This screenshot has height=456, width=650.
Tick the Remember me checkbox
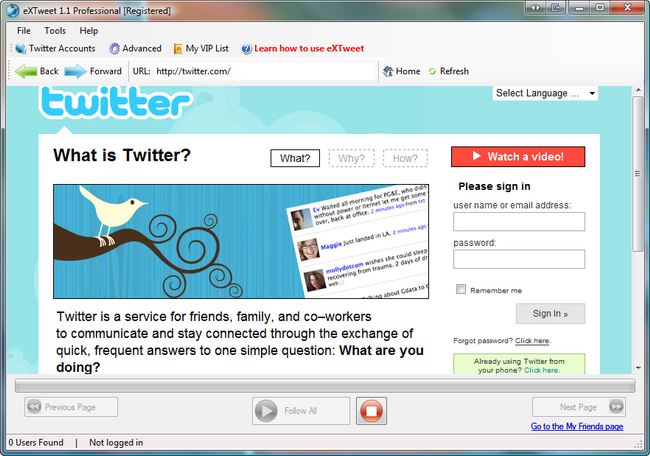(x=461, y=289)
